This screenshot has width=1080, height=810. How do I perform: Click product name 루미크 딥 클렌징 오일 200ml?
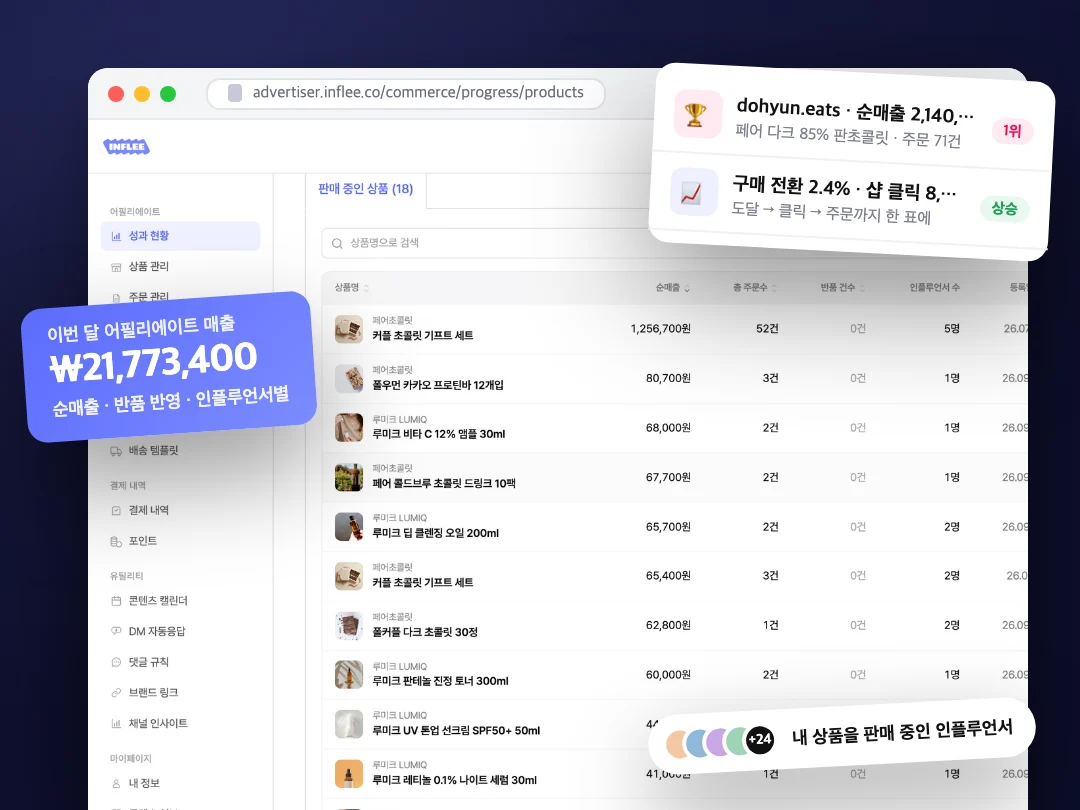pyautogui.click(x=435, y=533)
